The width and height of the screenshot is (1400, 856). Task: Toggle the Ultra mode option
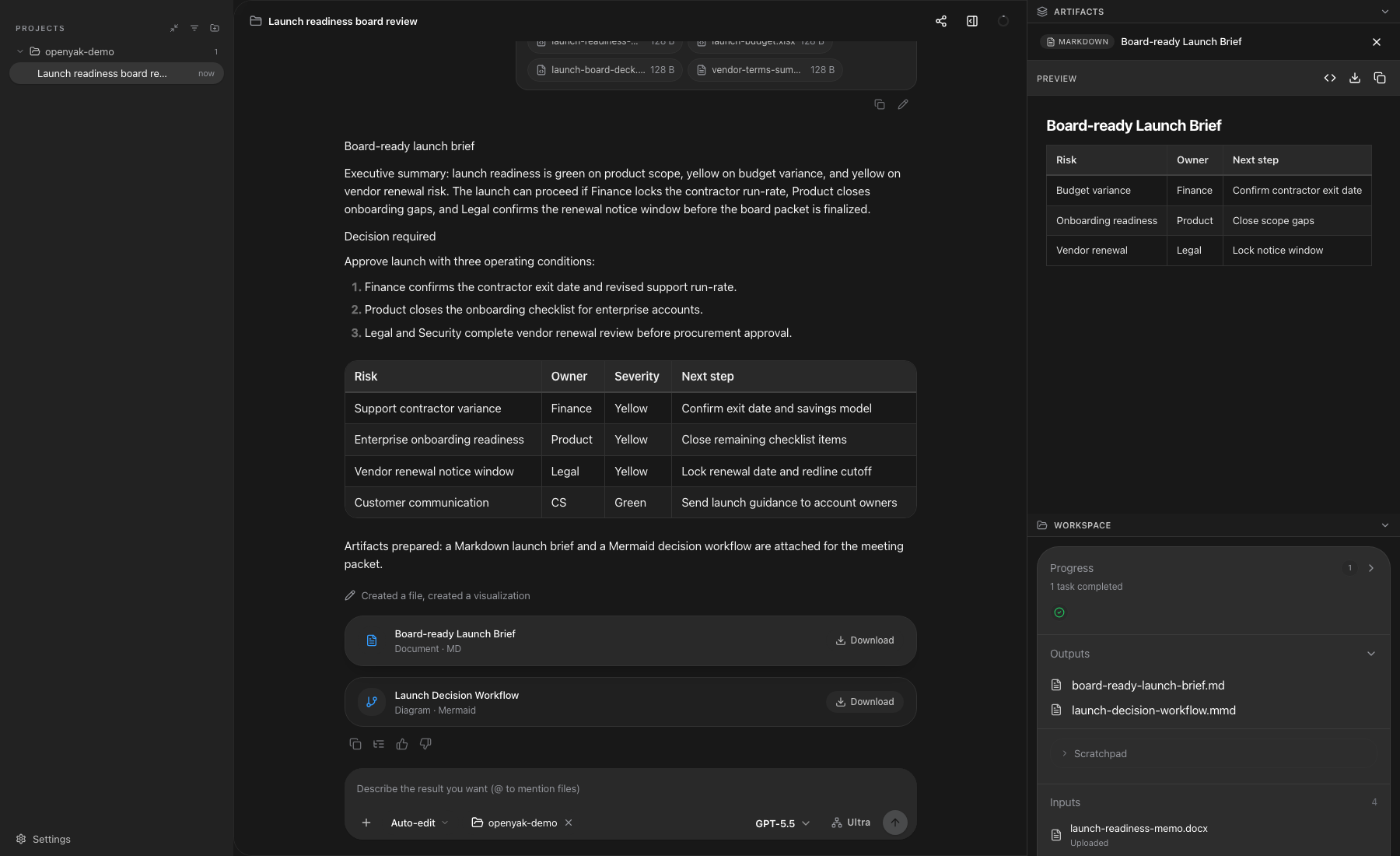(x=851, y=823)
